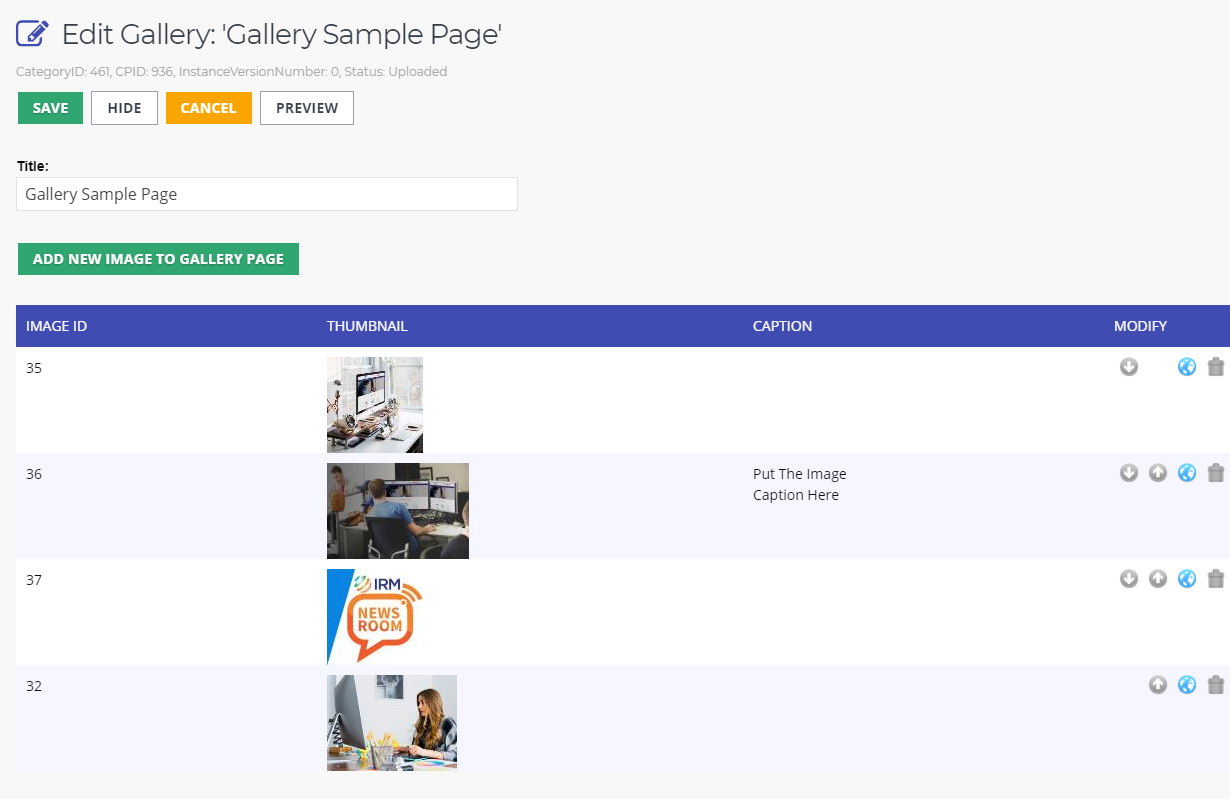Screen dimensions: 1230x799
Task: Click the globe icon in row 36
Action: pos(1187,473)
